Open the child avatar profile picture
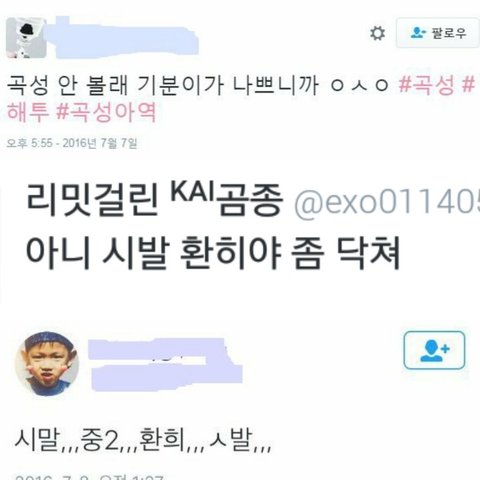The image size is (480, 480). pyautogui.click(x=47, y=364)
